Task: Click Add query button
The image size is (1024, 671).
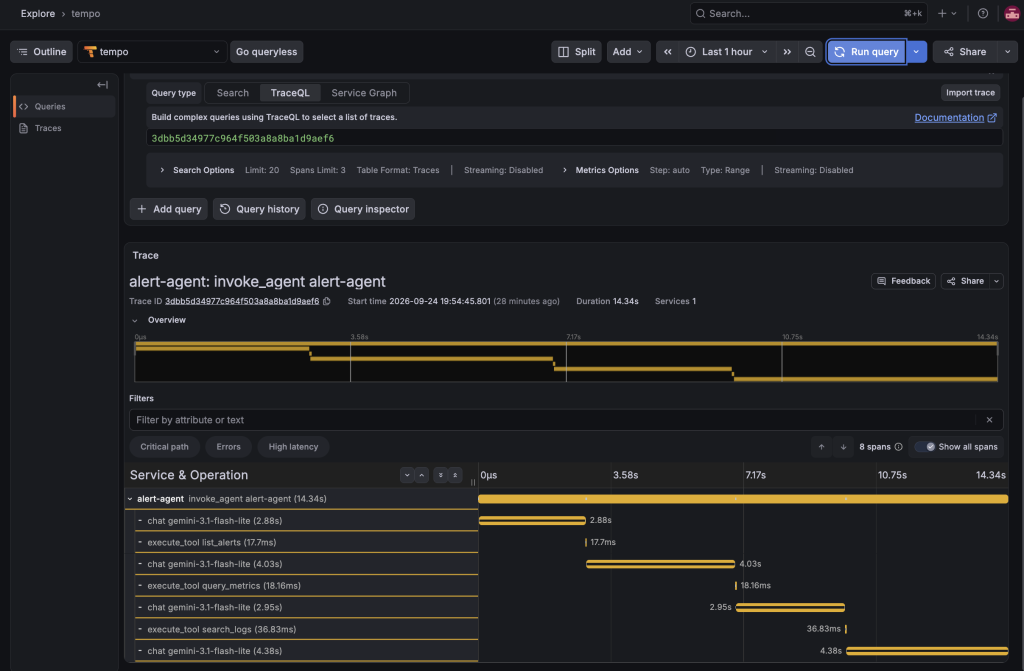Action: point(169,209)
